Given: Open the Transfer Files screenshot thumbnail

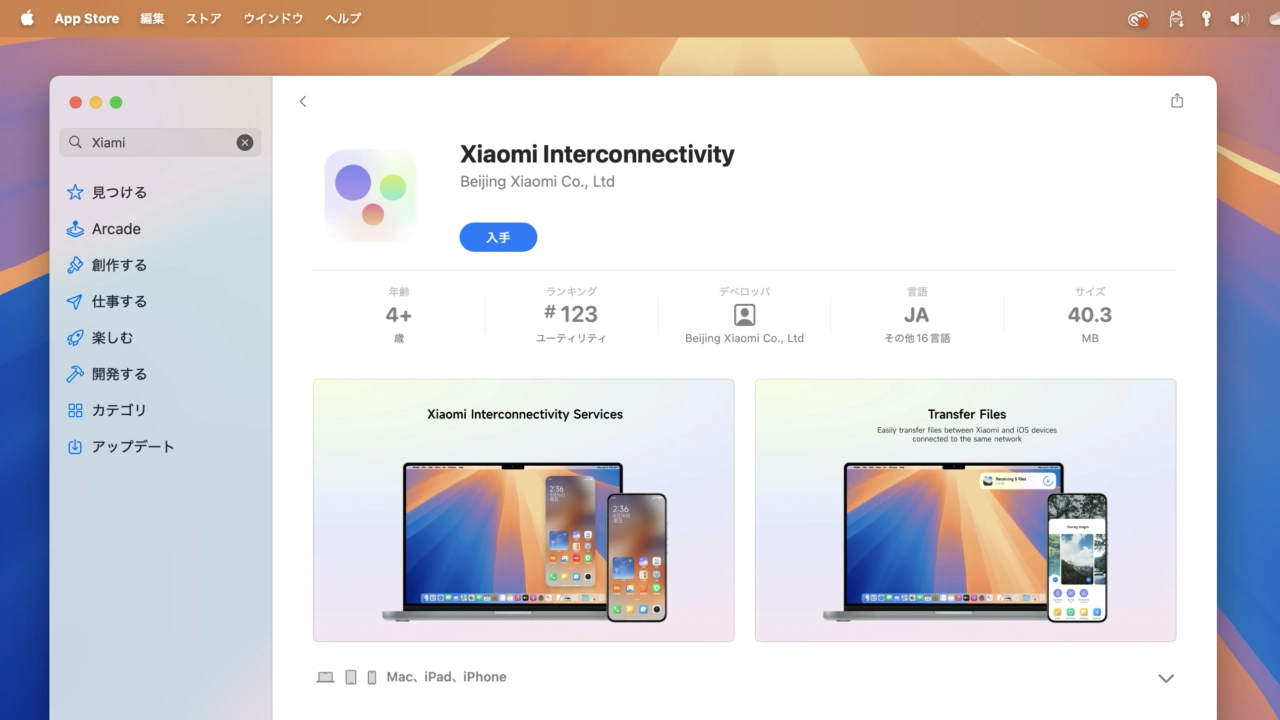Looking at the screenshot, I should [x=965, y=510].
